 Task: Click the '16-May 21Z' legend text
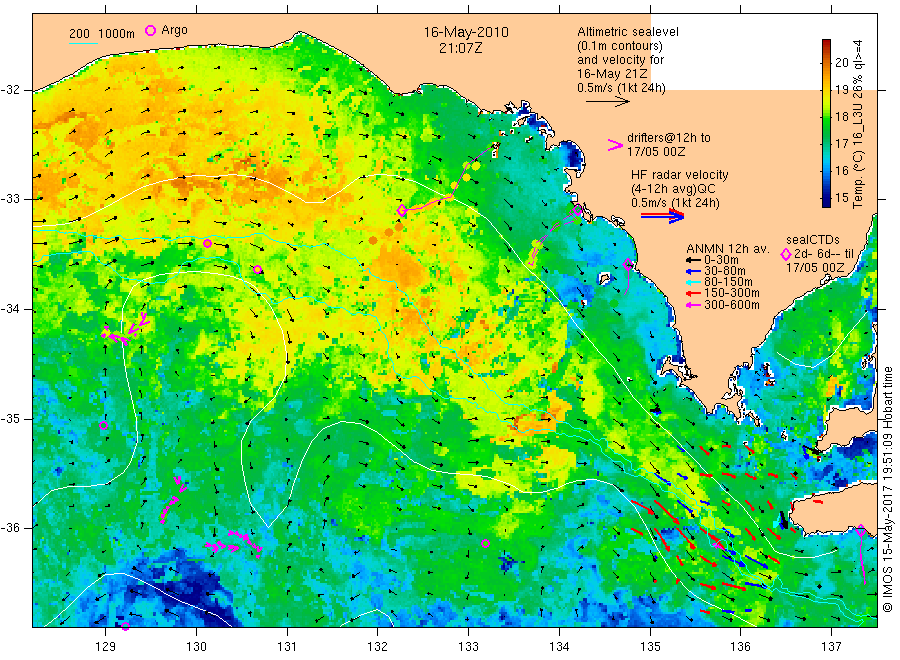(612, 74)
